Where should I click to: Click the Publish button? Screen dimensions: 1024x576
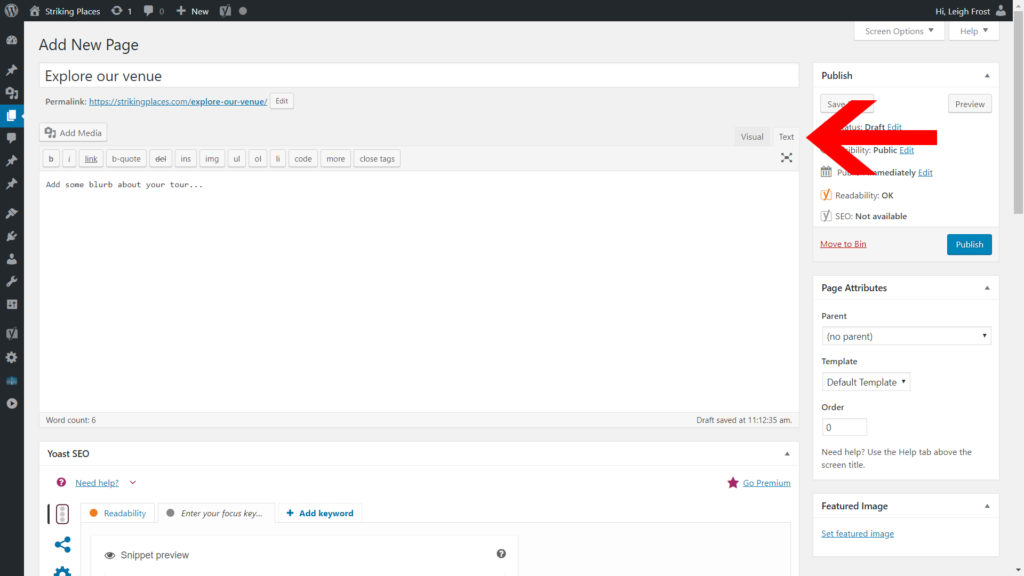969,244
